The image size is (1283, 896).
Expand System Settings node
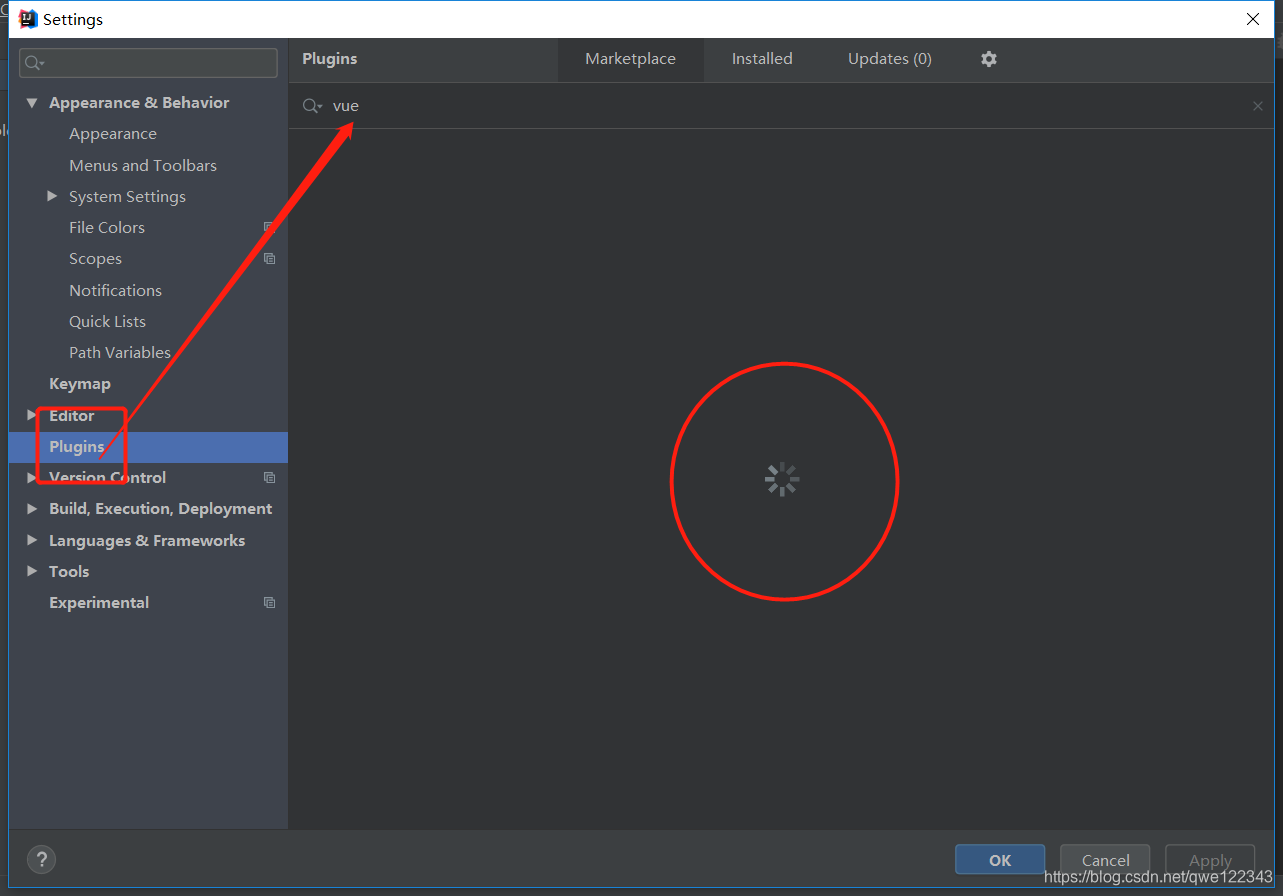click(x=52, y=197)
